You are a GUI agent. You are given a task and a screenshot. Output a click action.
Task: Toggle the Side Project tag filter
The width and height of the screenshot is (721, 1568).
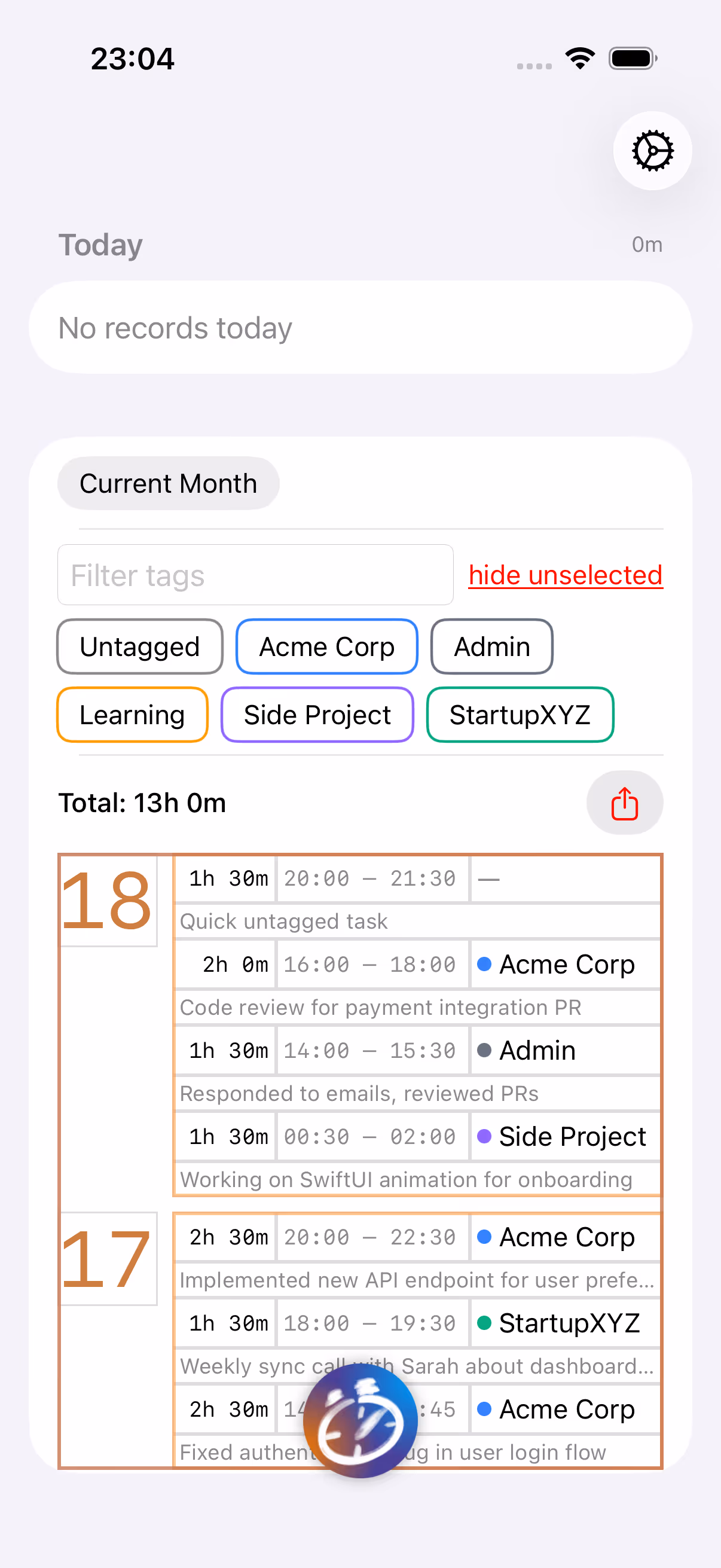pyautogui.click(x=317, y=715)
